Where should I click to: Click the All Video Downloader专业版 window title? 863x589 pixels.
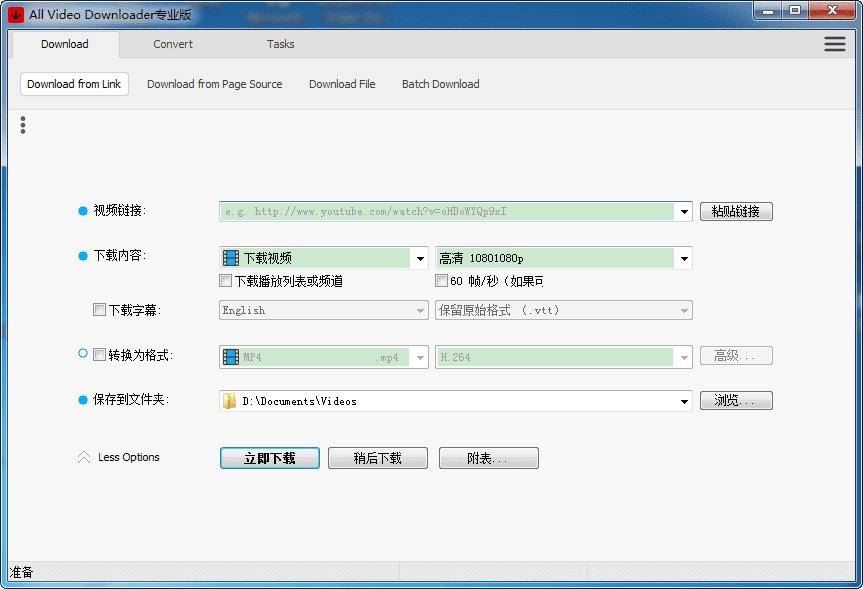click(110, 14)
